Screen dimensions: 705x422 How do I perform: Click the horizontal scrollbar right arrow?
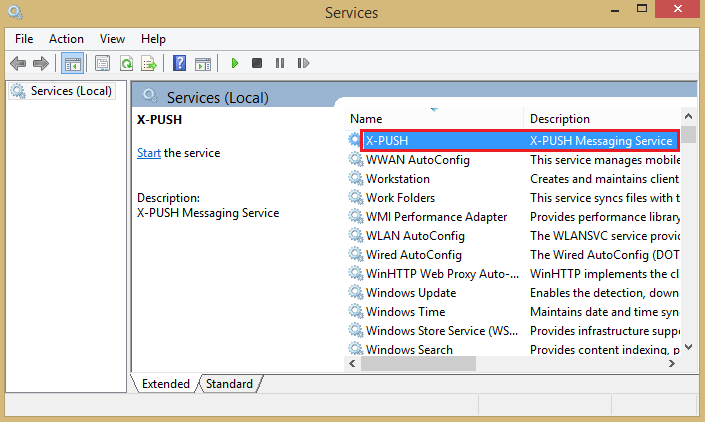click(x=672, y=364)
